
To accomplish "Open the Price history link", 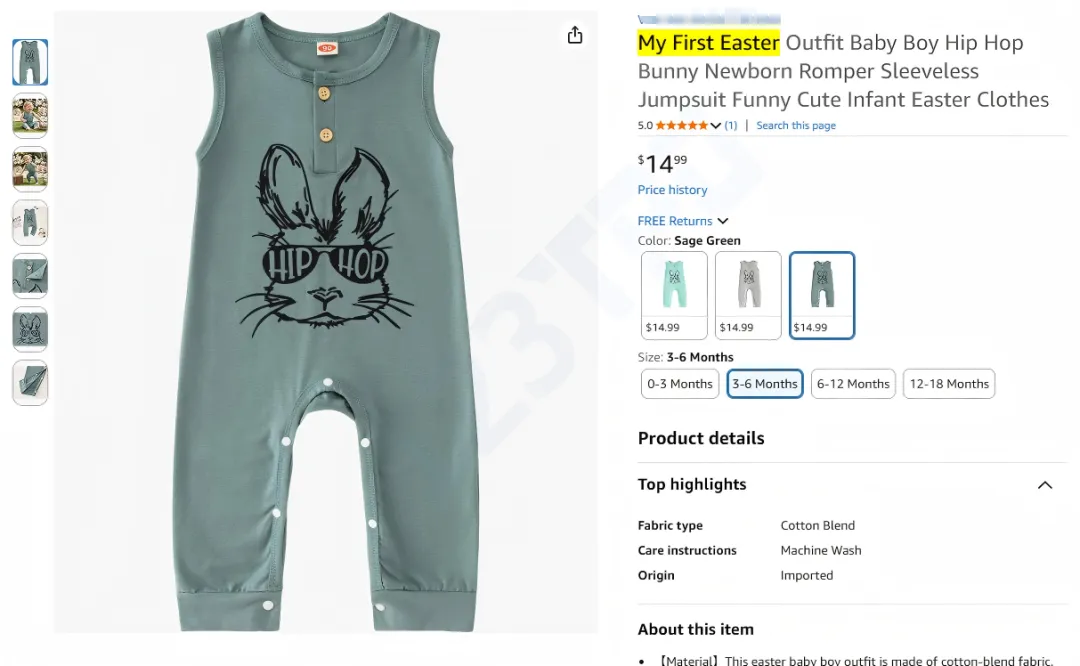I will pos(672,190).
